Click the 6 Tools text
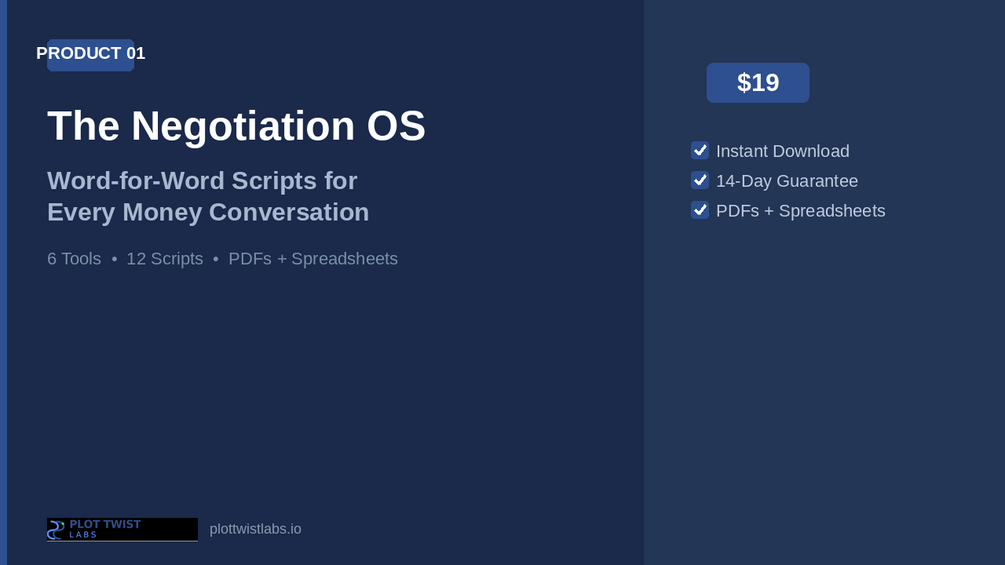The image size is (1005, 565). pos(74,259)
